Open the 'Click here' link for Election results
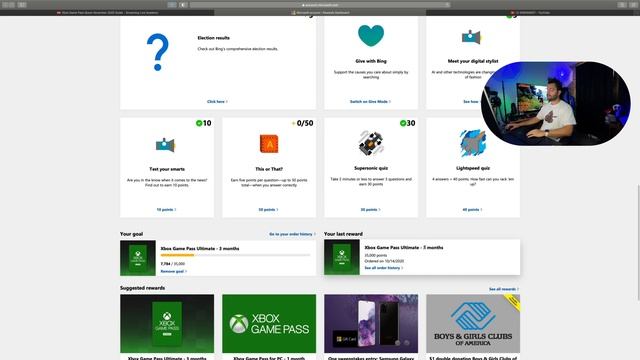Screen dimensions: 640x360 (x=217, y=102)
